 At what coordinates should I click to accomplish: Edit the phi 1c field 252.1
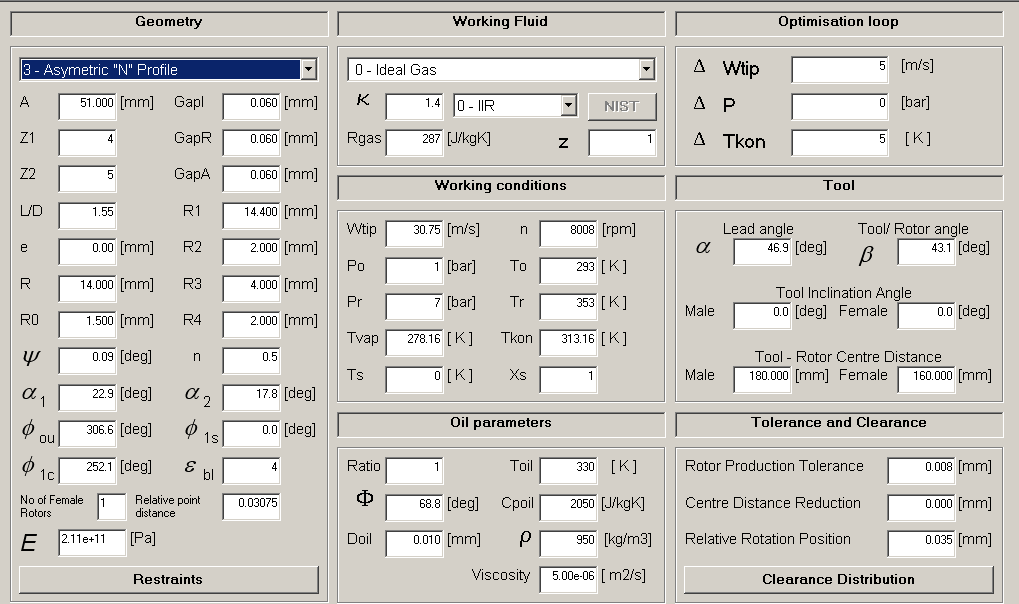click(x=87, y=470)
